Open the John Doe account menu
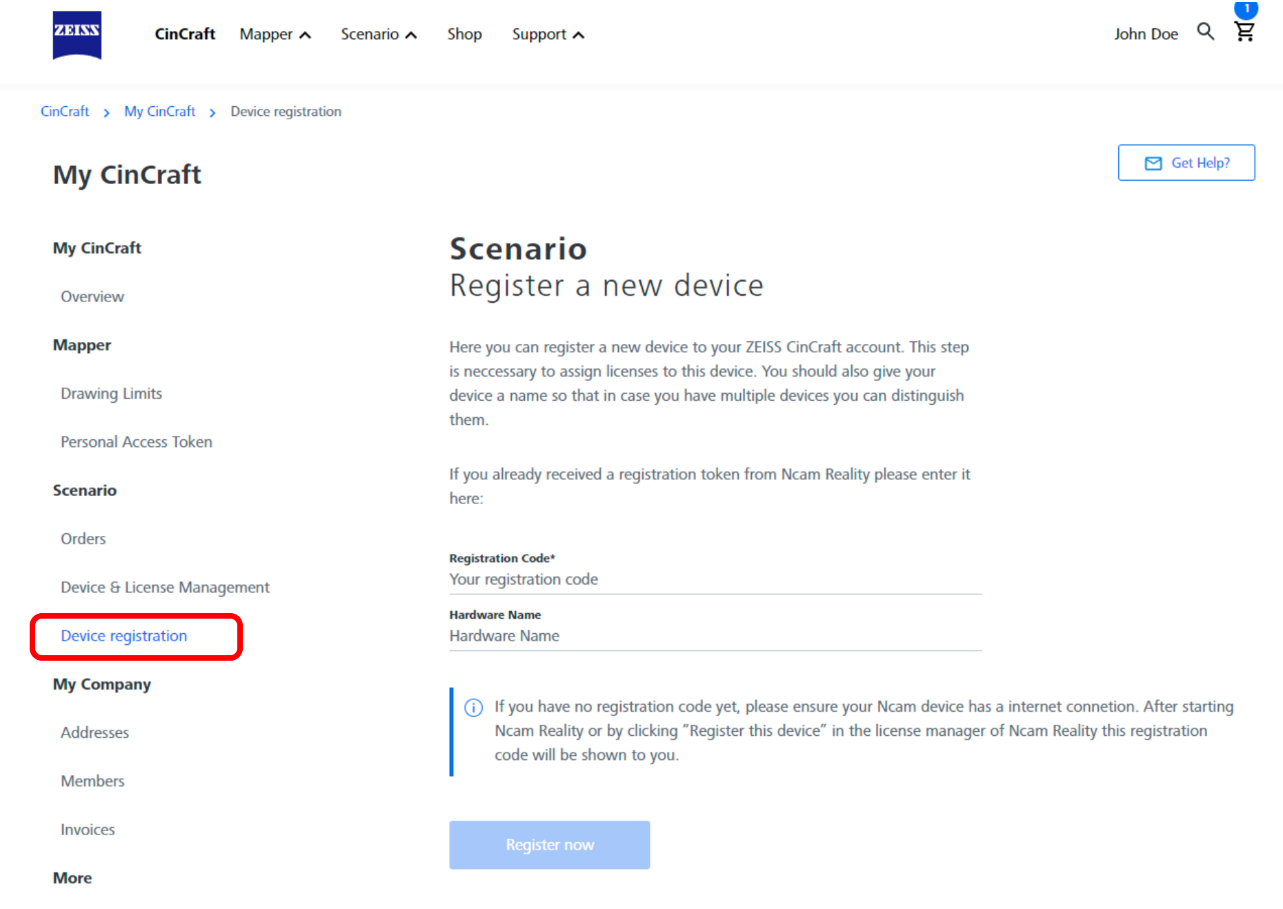Screen dimensions: 1283x909 (x=1146, y=34)
